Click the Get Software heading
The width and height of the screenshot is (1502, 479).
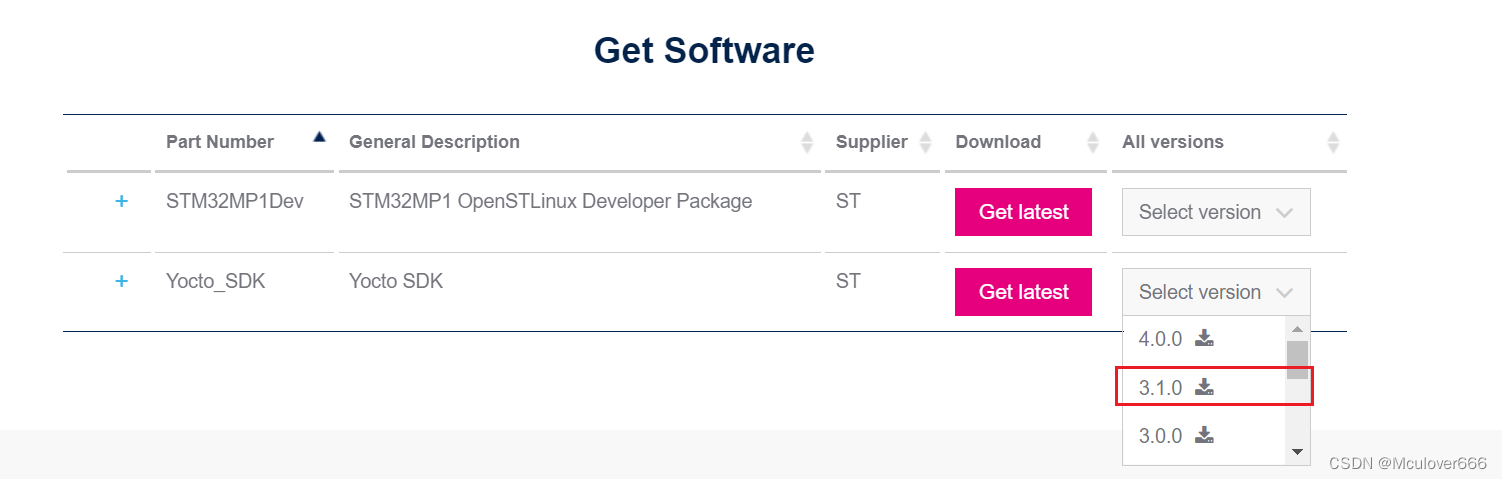(704, 50)
